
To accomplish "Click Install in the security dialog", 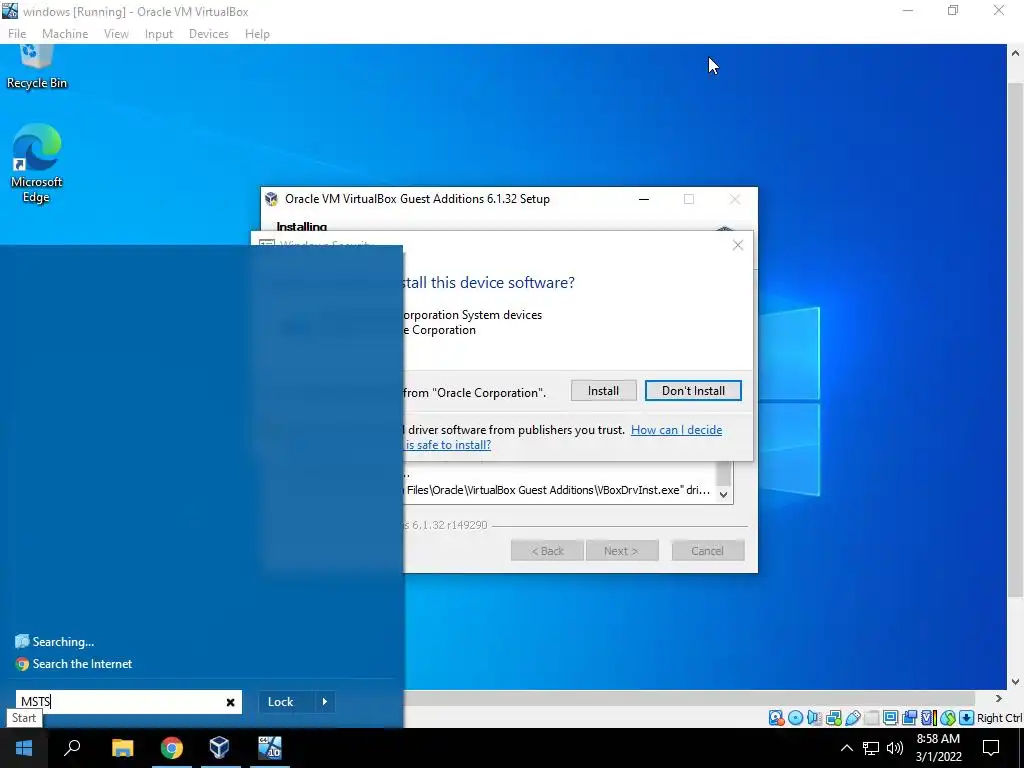I will click(x=603, y=391).
